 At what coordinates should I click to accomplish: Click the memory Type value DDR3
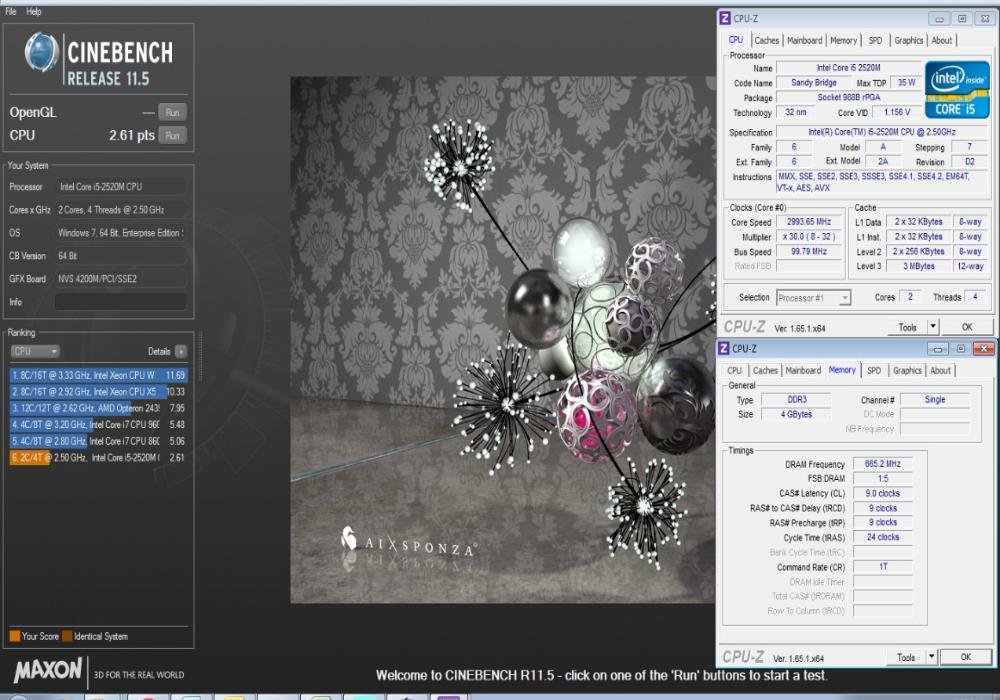click(797, 400)
